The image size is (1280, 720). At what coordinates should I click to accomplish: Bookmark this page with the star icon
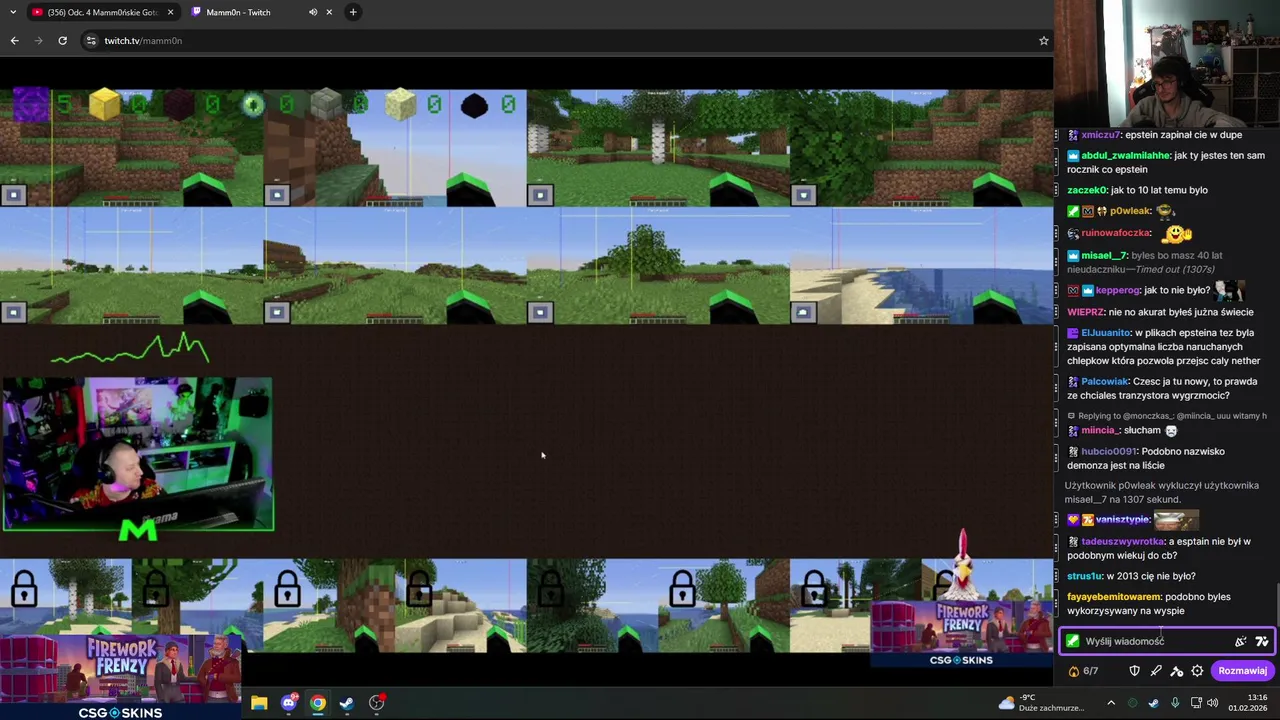[x=1043, y=40]
